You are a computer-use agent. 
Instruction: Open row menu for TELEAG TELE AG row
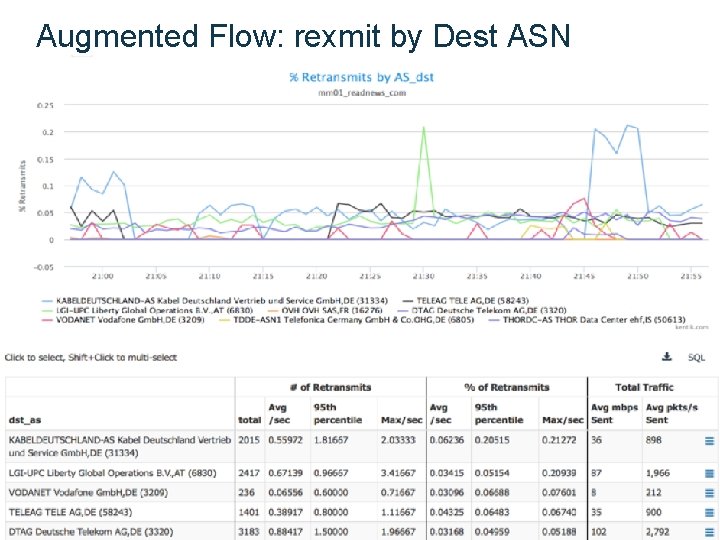point(709,512)
